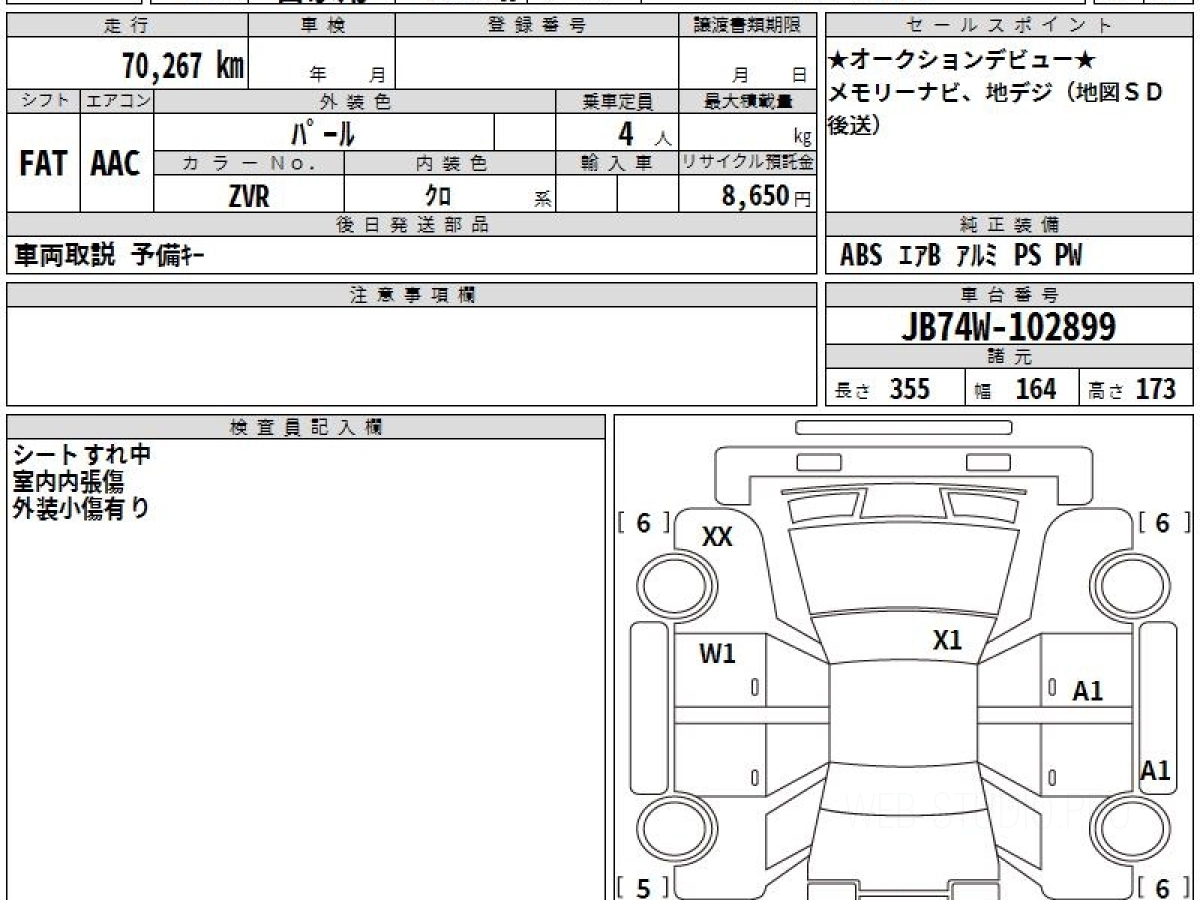Select the AAC air conditioner value
The height and width of the screenshot is (900, 1200).
coord(116,163)
